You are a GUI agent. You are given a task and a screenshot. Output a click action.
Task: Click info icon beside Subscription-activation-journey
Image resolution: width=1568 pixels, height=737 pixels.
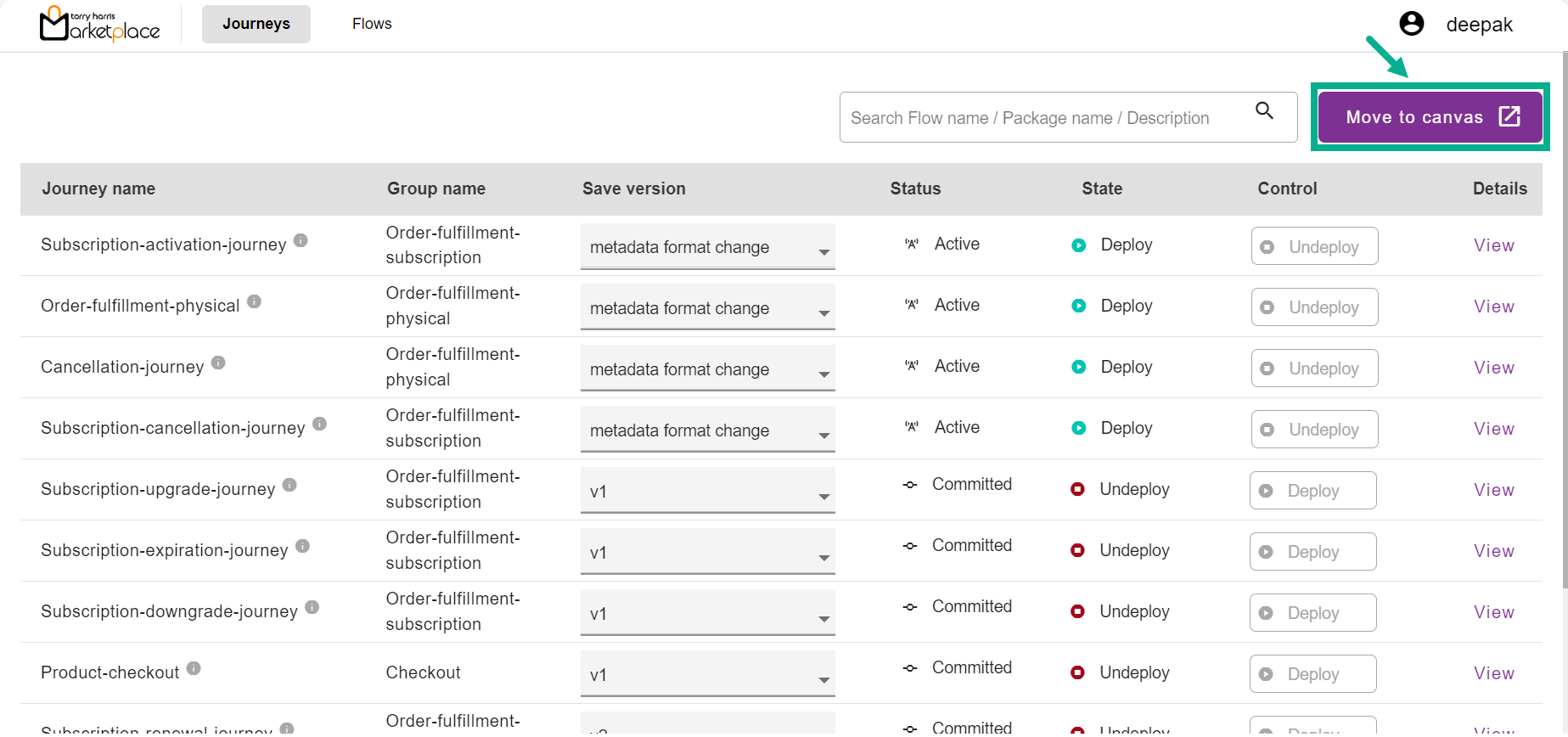point(301,241)
